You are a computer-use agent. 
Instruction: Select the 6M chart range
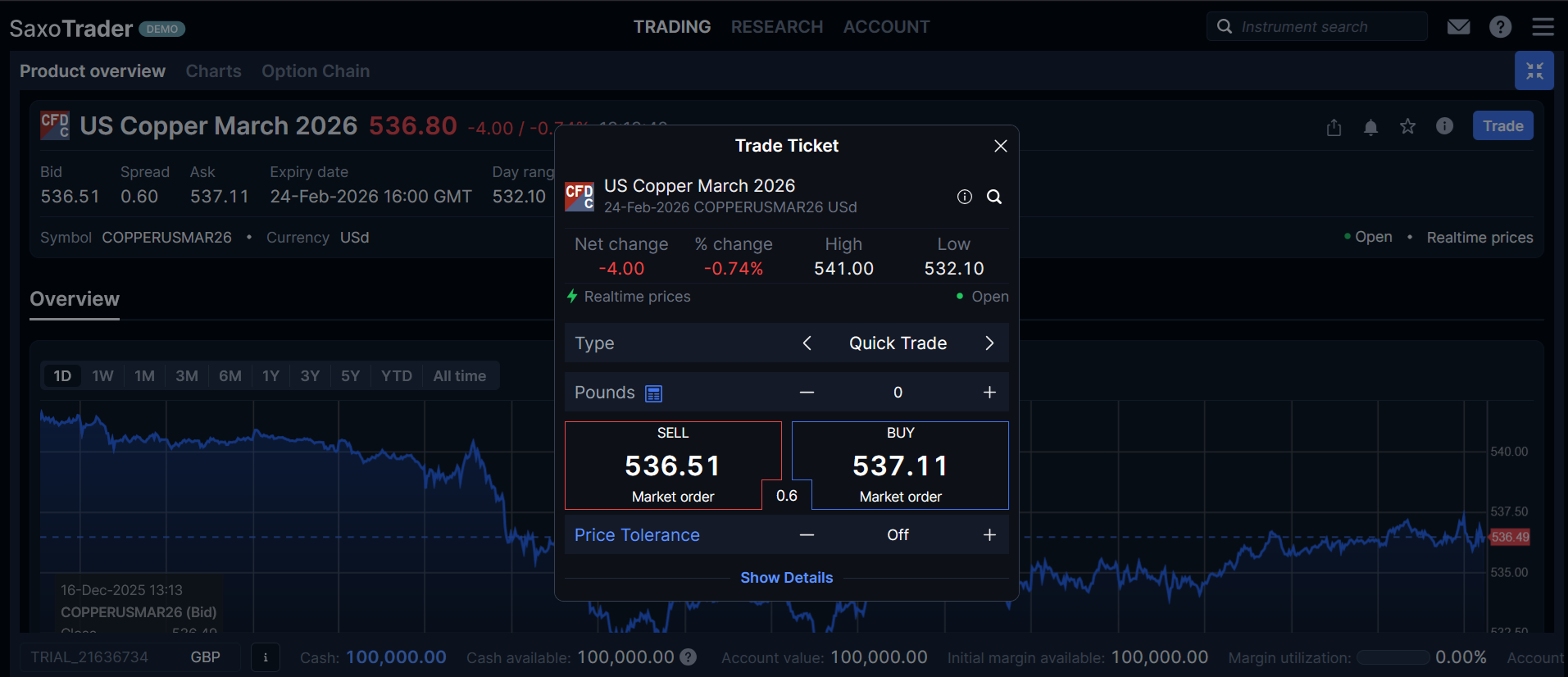pyautogui.click(x=230, y=376)
